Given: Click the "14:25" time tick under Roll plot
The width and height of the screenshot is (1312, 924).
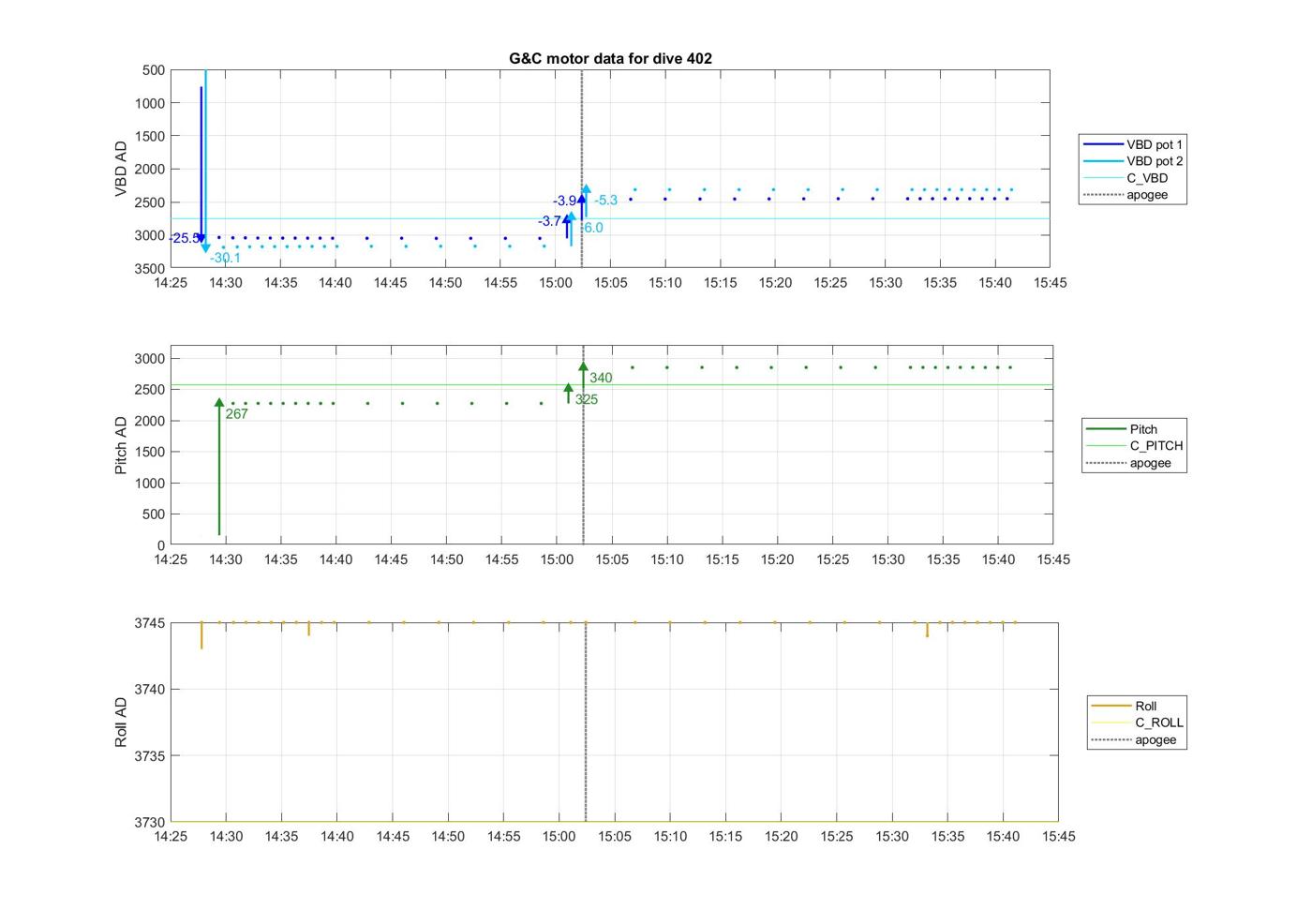Looking at the screenshot, I should 171,837.
